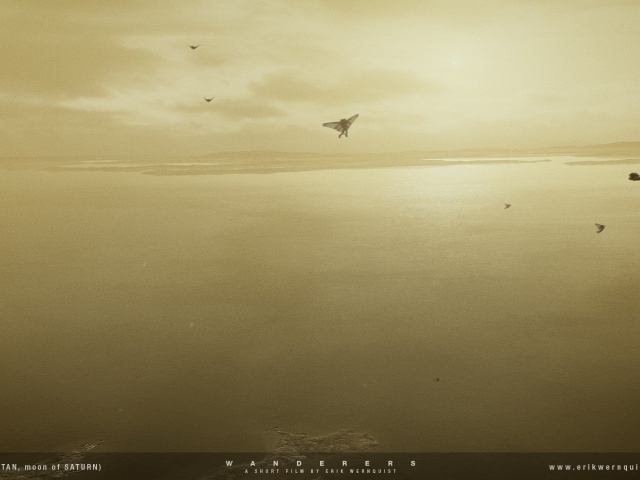Screen dimensions: 640x480
Task: Click the hazy sun glow in sky
Action: click(x=455, y=60)
